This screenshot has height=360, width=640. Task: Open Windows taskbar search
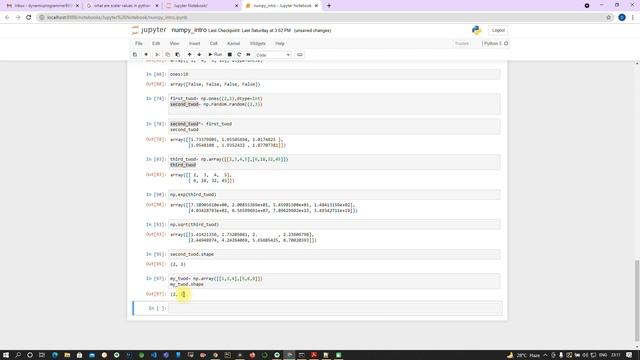(18, 355)
